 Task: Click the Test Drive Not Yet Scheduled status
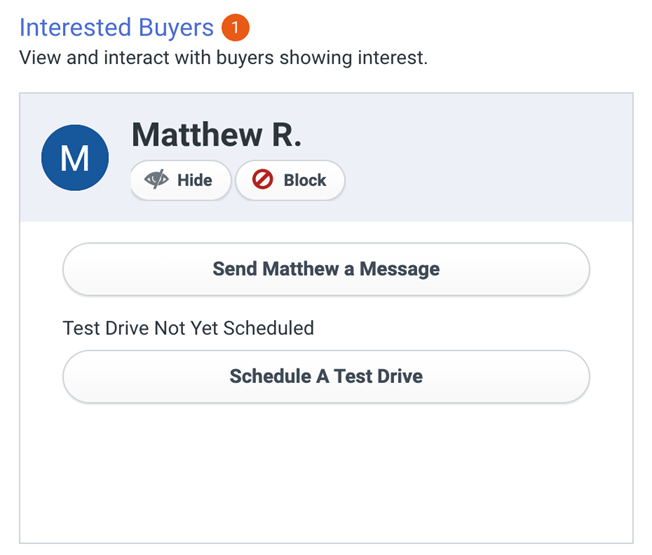[x=188, y=328]
